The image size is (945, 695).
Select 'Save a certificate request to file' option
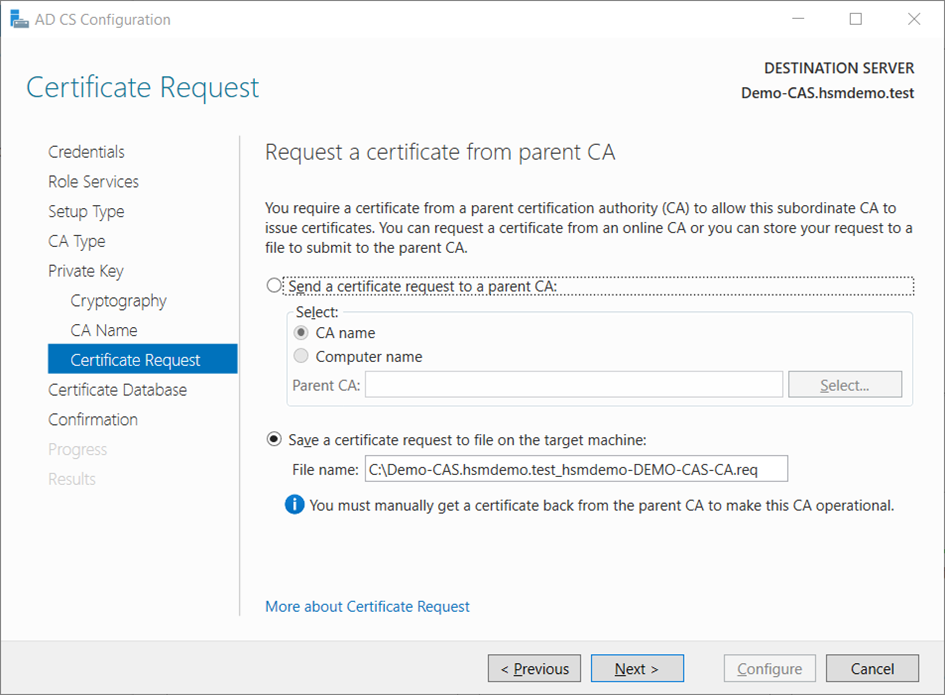point(275,439)
